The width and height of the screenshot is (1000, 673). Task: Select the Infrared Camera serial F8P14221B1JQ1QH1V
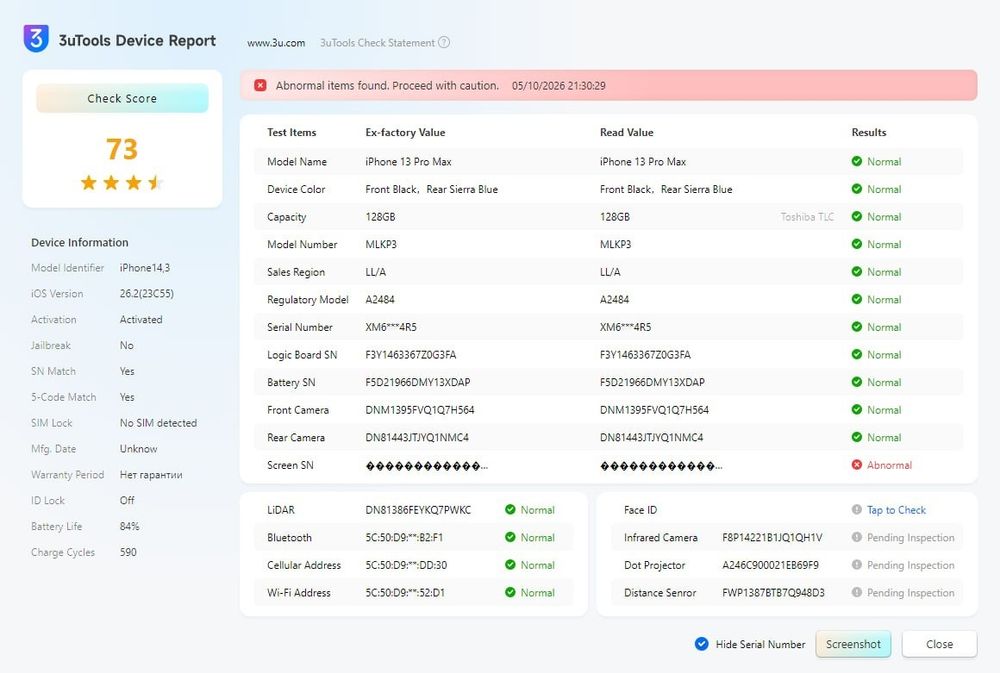click(x=772, y=537)
